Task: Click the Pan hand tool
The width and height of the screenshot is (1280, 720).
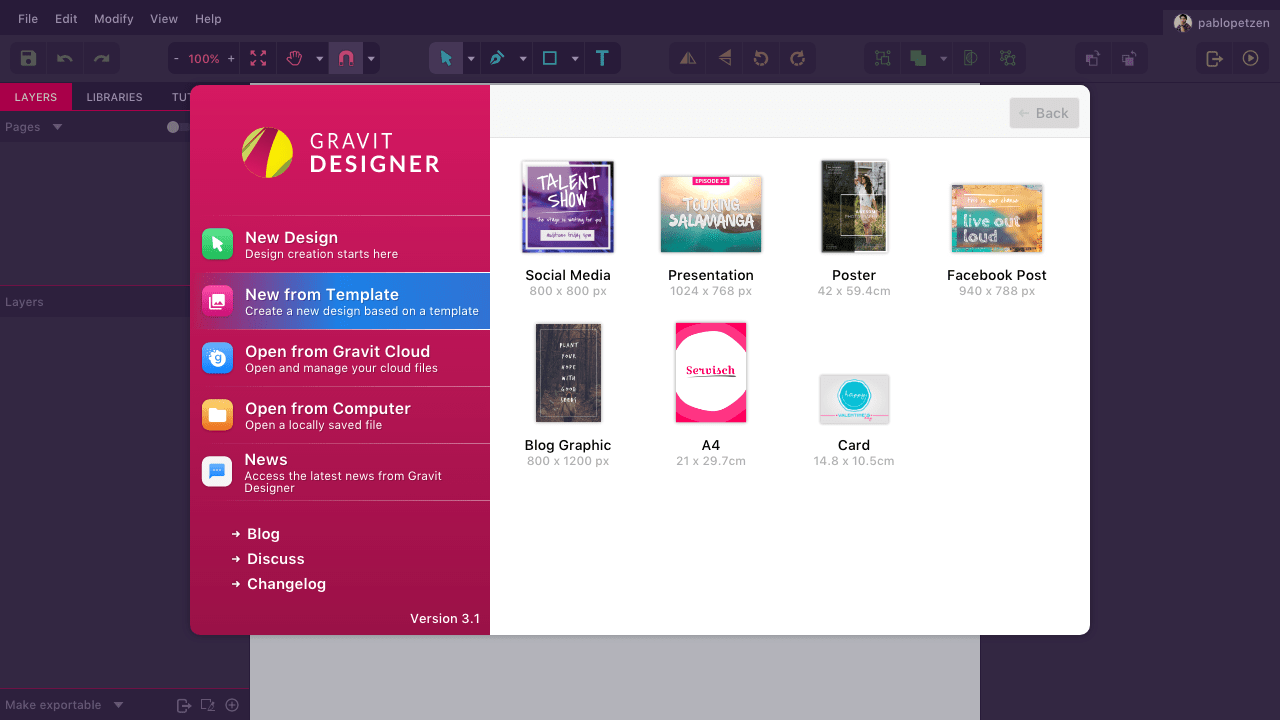Action: click(294, 59)
